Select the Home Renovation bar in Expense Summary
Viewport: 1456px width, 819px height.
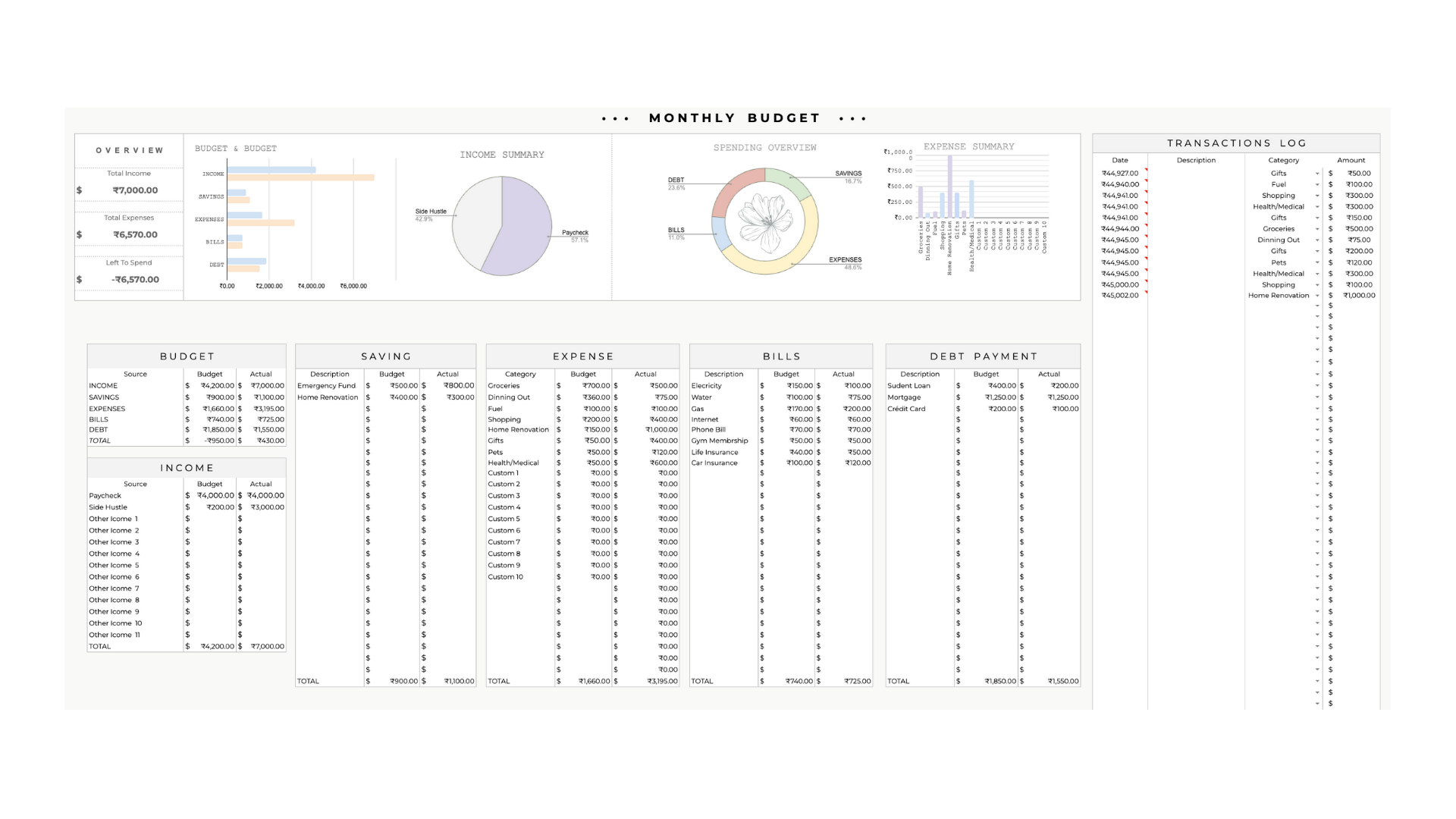[949, 186]
